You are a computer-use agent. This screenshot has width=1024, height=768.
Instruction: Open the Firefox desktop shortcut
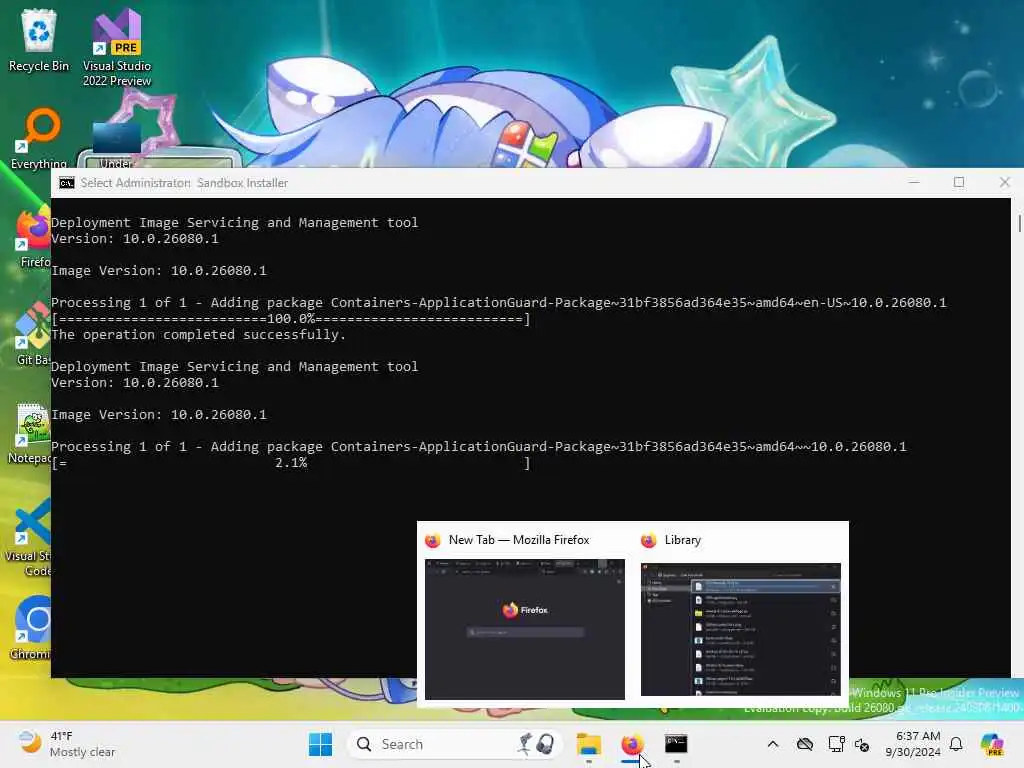click(33, 238)
